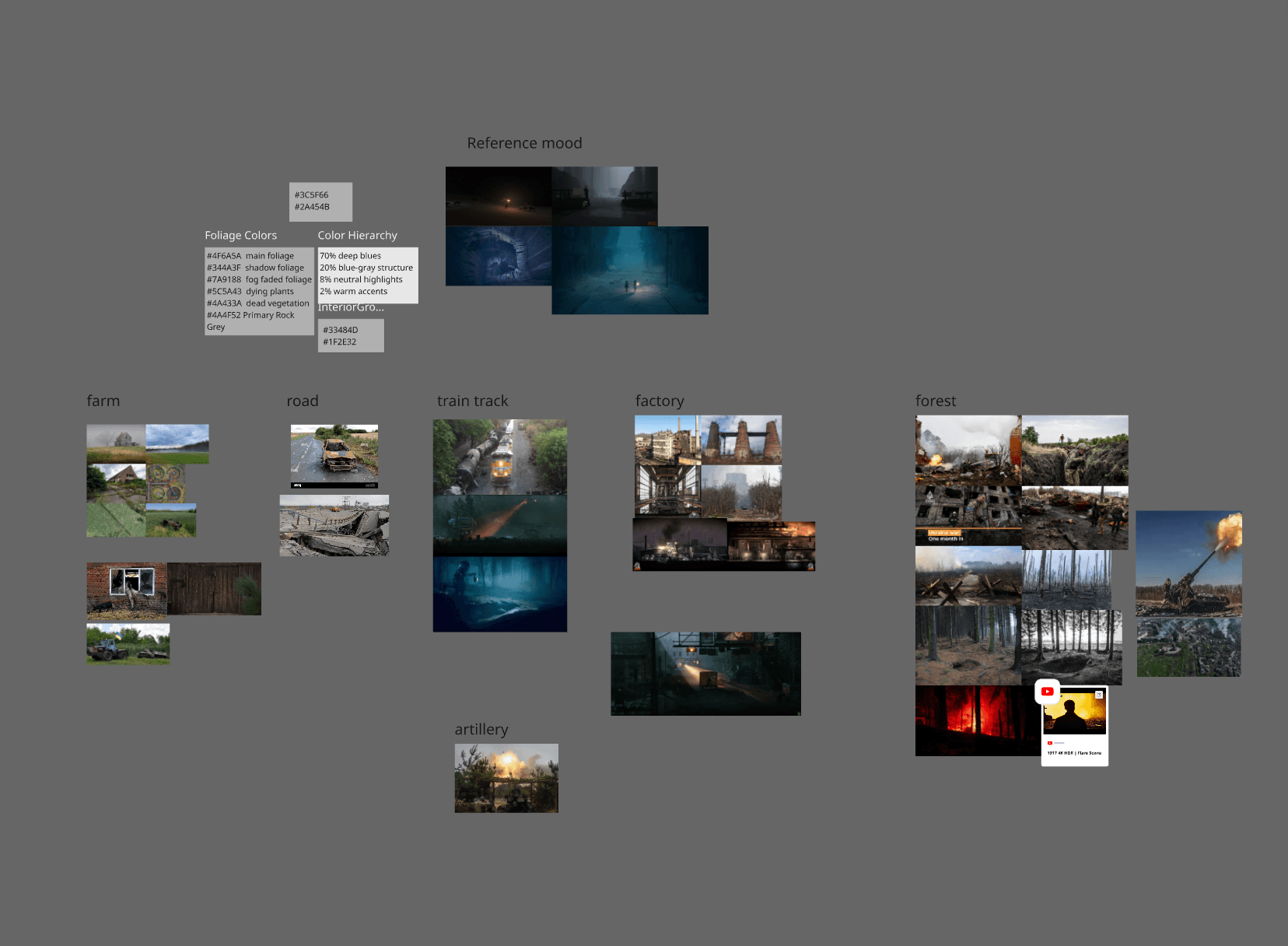Select the lake under cloudy sky image
Screen dimensions: 1288x946
point(177,443)
